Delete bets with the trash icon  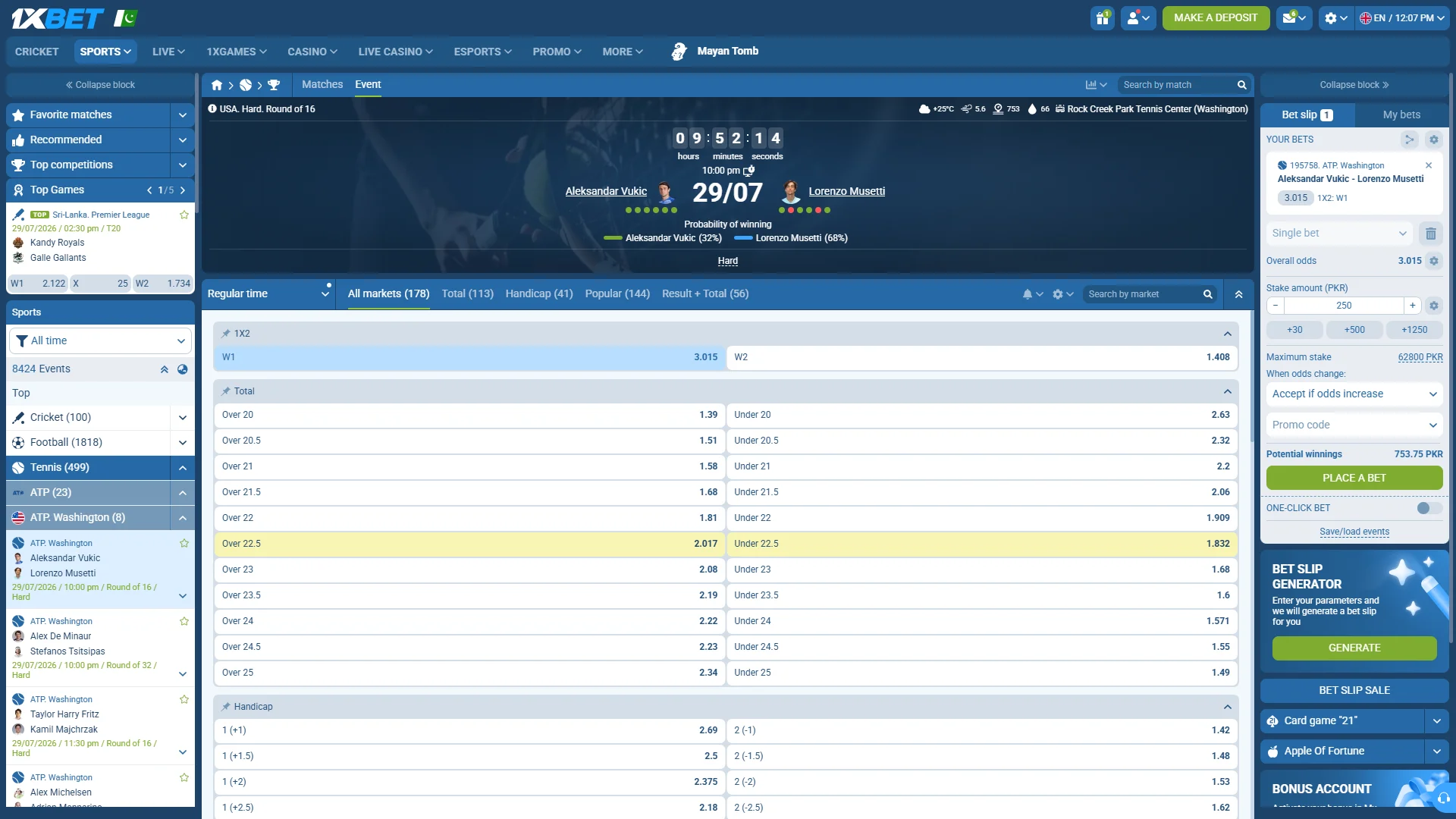[x=1430, y=234]
